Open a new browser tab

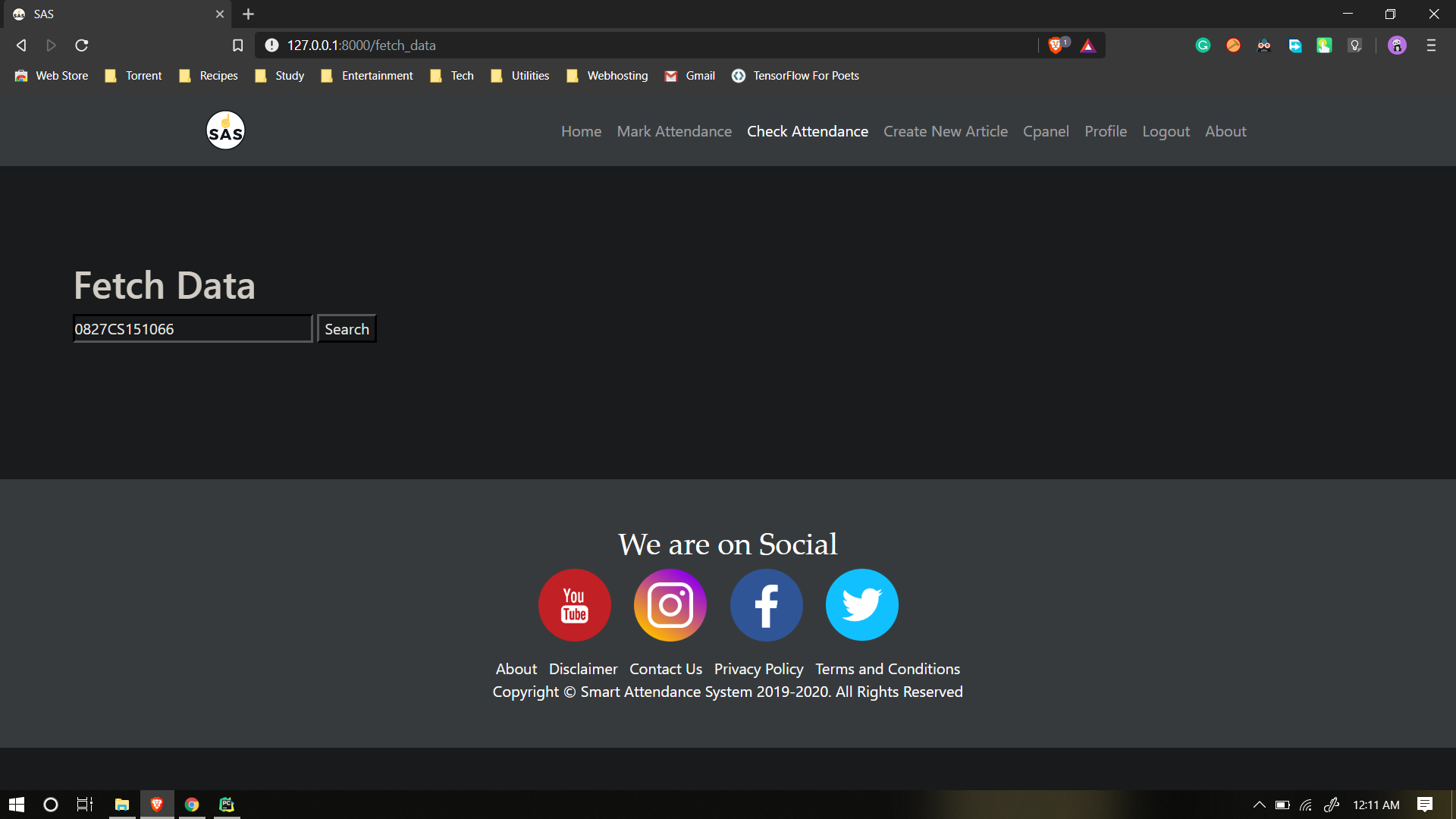[x=248, y=14]
